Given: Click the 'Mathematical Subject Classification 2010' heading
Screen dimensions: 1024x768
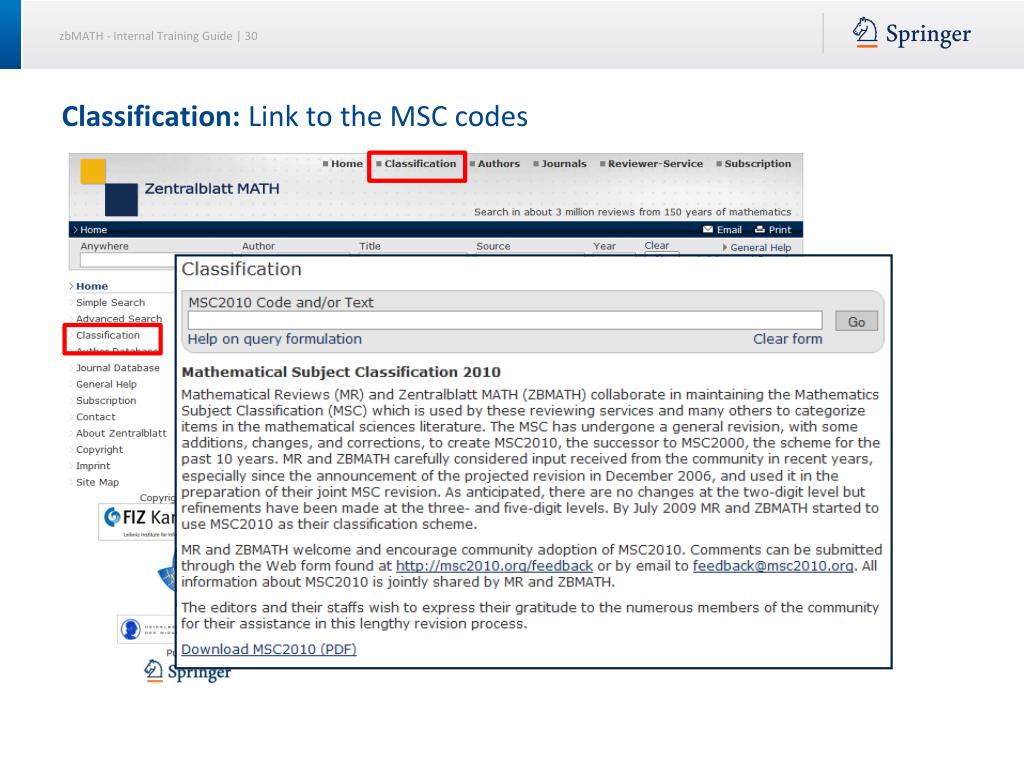Looking at the screenshot, I should pos(341,372).
